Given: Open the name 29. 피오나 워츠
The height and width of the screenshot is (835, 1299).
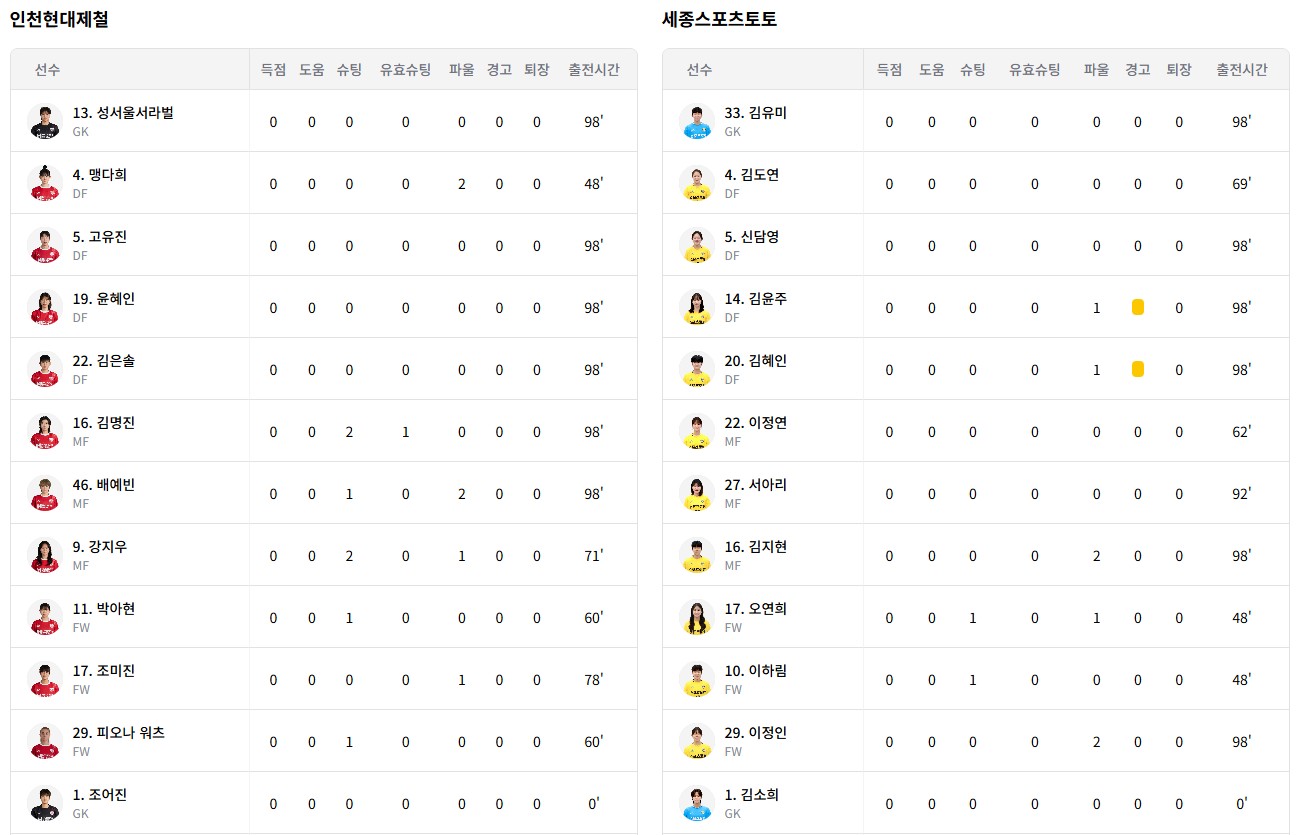Looking at the screenshot, I should click(x=119, y=733).
